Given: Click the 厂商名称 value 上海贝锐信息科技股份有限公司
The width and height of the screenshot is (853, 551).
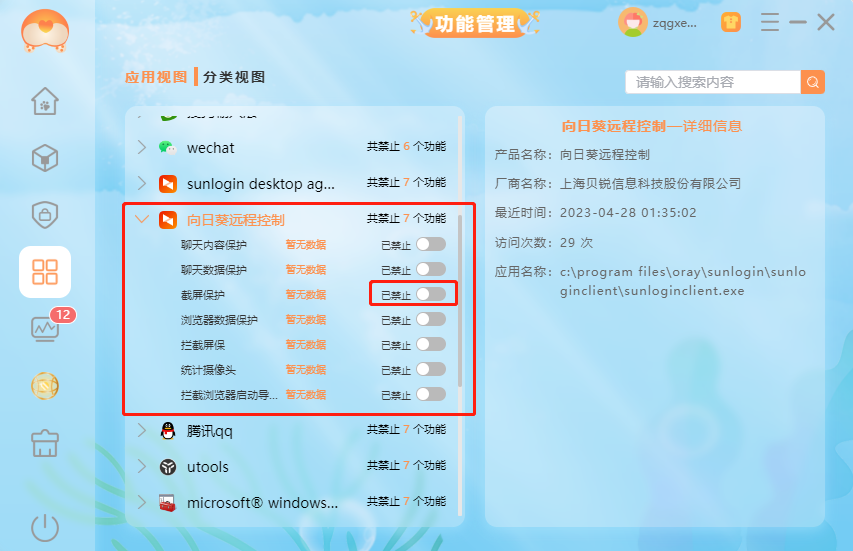Looking at the screenshot, I should [x=651, y=184].
